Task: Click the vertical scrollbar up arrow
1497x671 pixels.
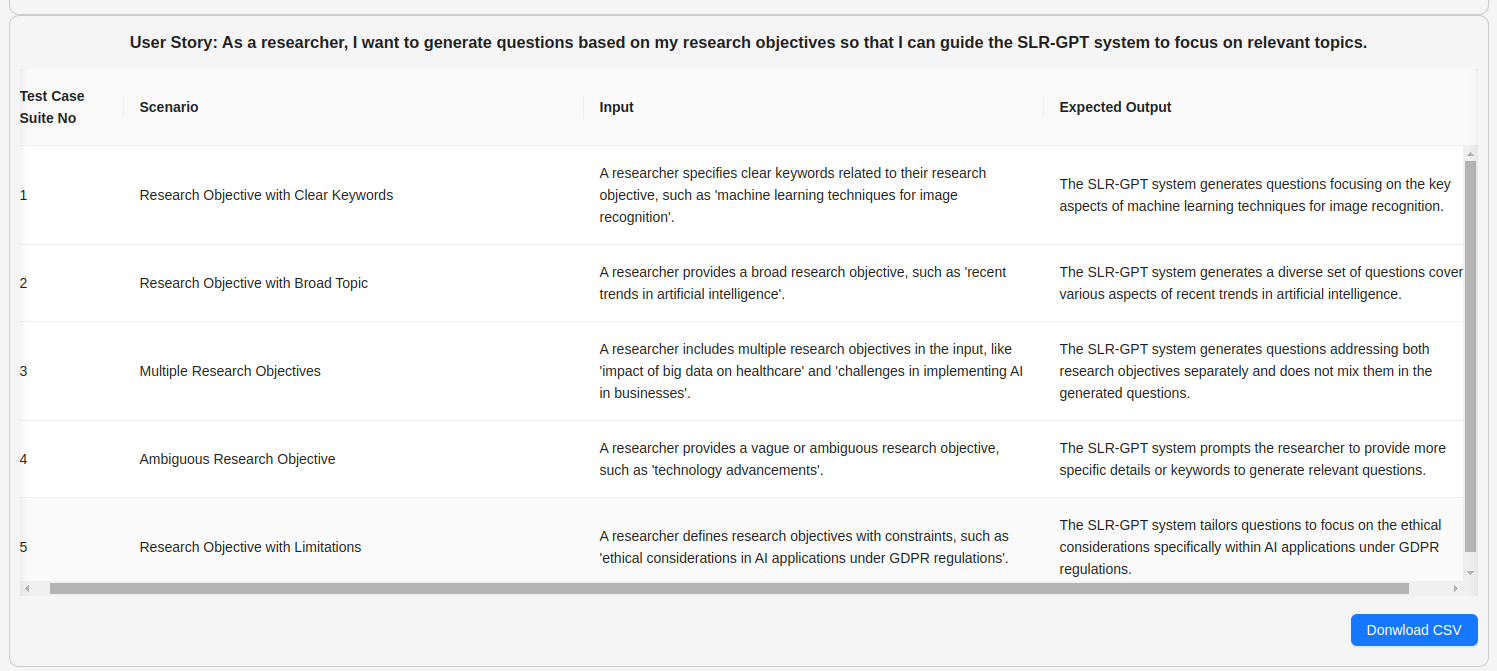Action: (x=1470, y=154)
